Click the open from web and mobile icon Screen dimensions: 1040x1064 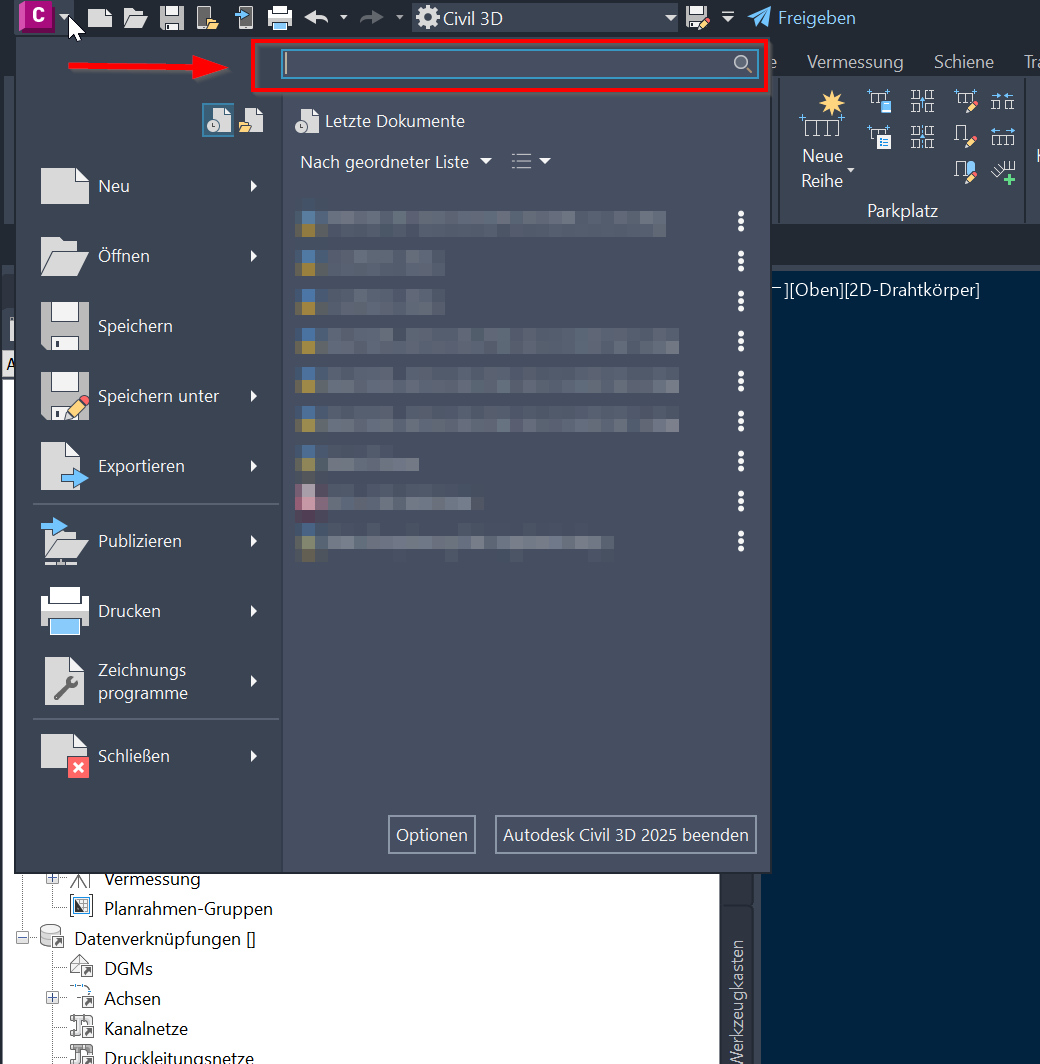(208, 18)
